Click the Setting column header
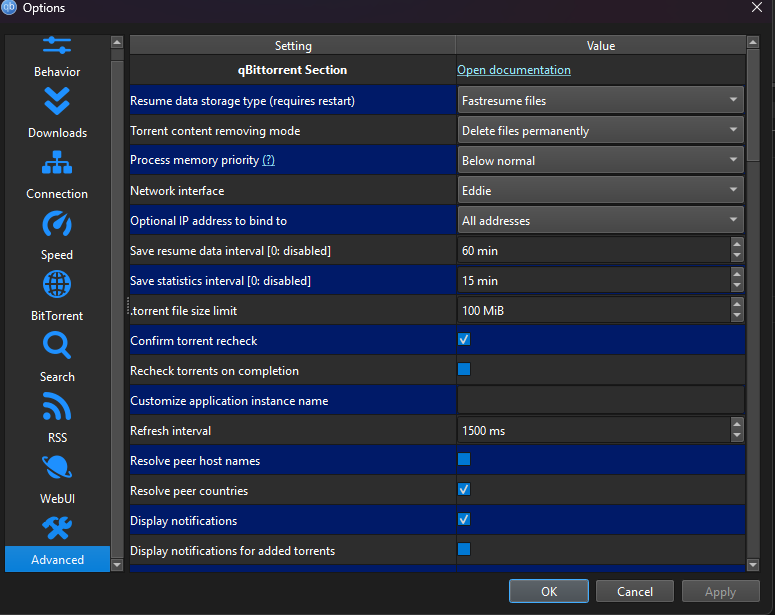 coord(293,45)
